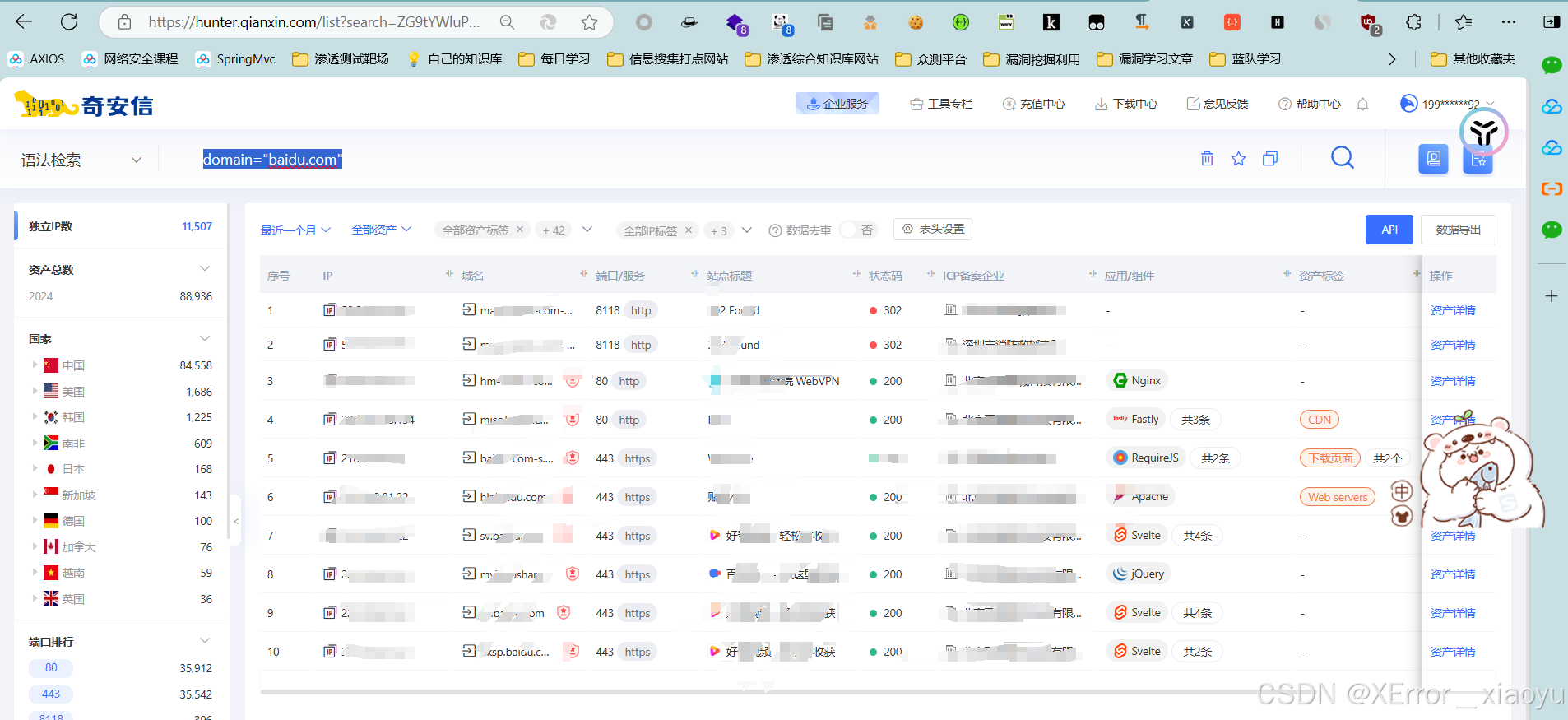The height and width of the screenshot is (720, 1568).
Task: Expand the 美国 country tree node
Action: [35, 391]
